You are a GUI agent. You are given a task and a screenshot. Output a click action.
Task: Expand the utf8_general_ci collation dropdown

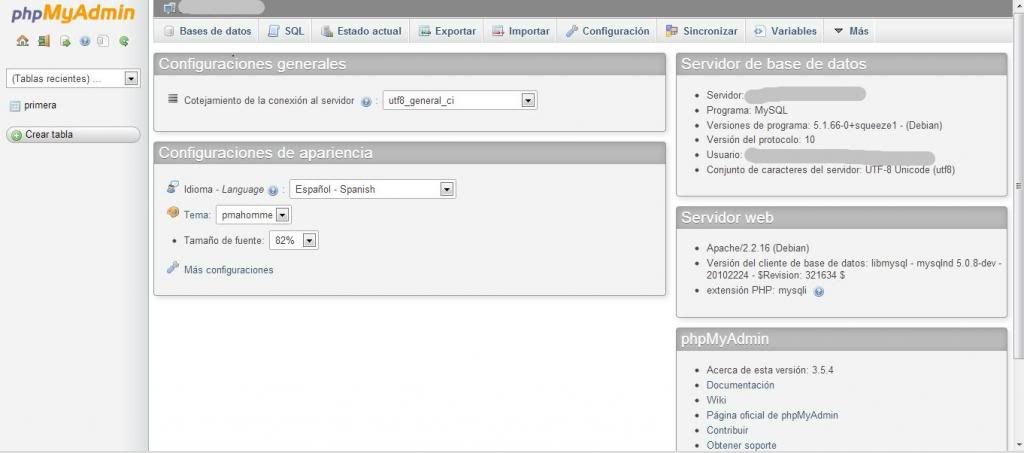pos(528,101)
